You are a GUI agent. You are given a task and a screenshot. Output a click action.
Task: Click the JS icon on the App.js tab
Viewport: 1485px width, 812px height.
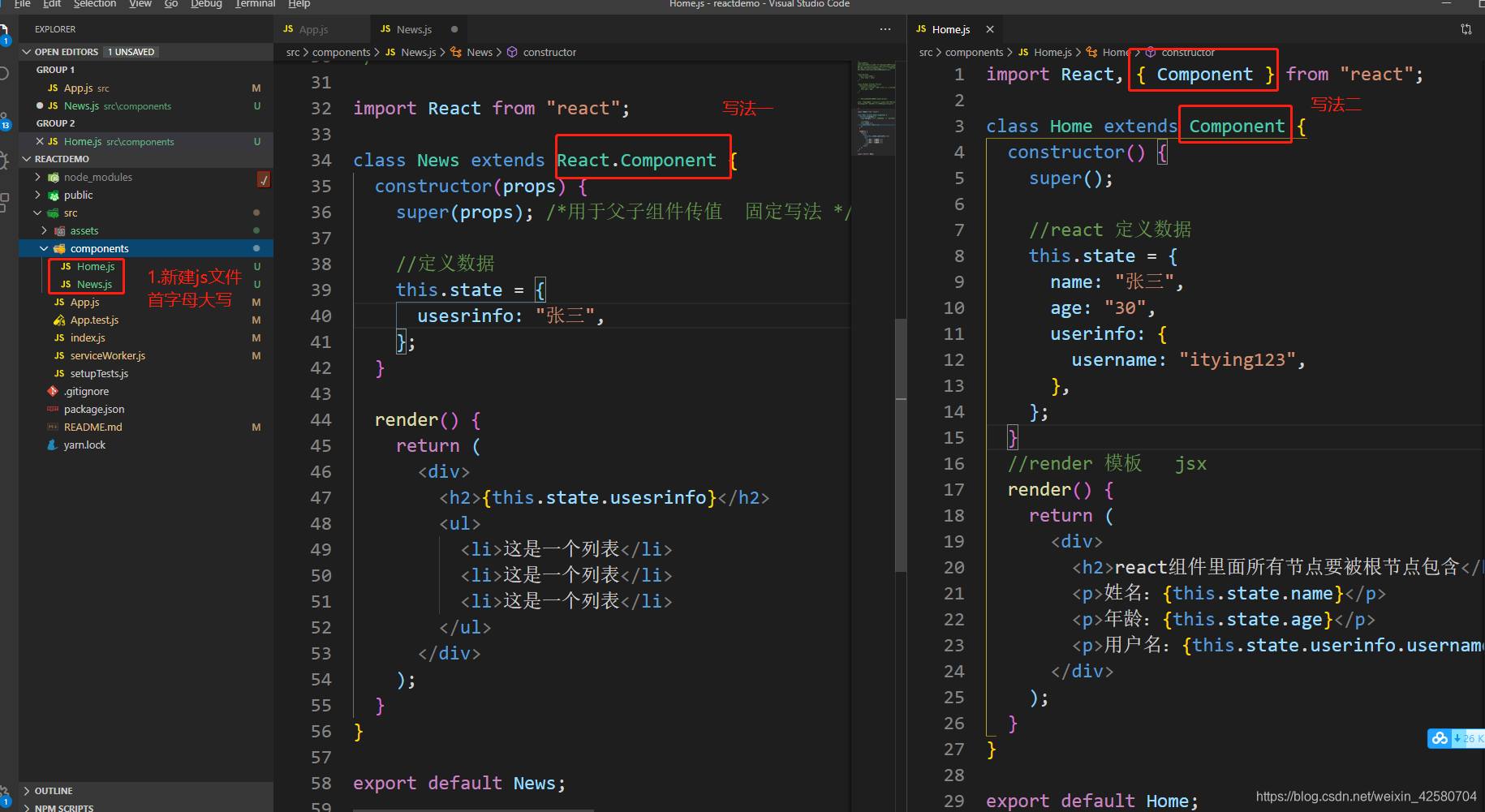288,29
